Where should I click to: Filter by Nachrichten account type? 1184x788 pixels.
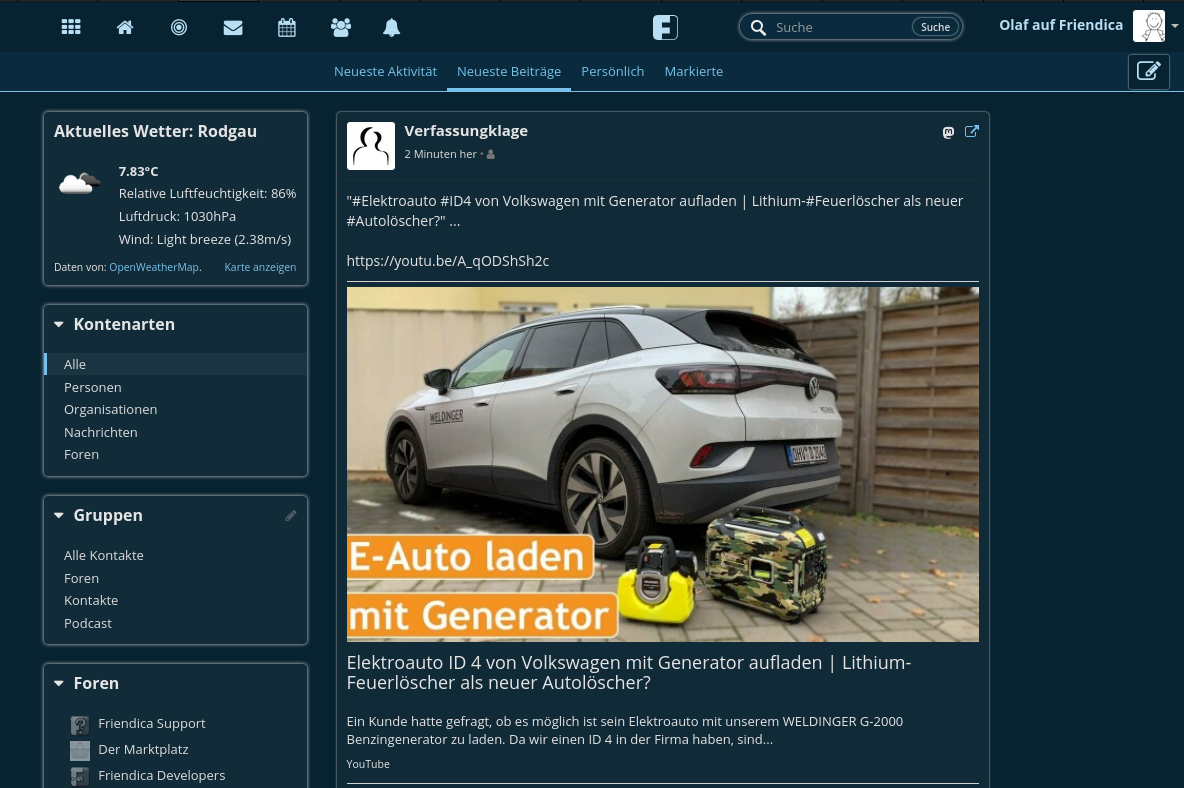(100, 432)
